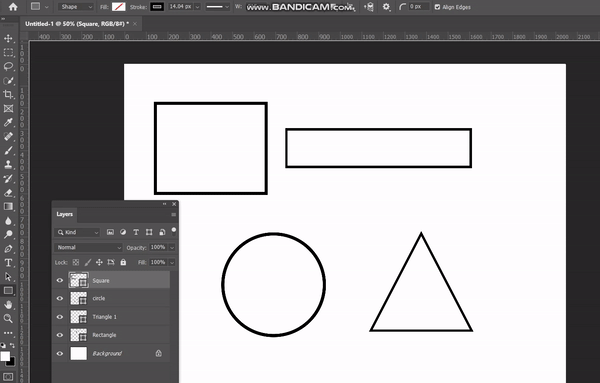Screen dimensions: 600x383
Task: Filter layers by smart objects
Action: pyautogui.click(x=162, y=232)
